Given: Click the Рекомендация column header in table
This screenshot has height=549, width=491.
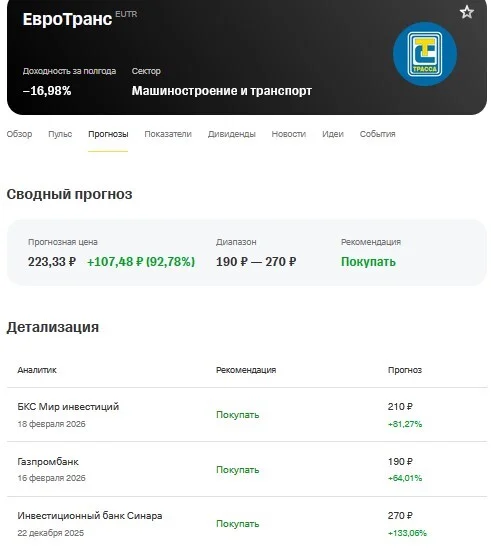Looking at the screenshot, I should 246,370.
